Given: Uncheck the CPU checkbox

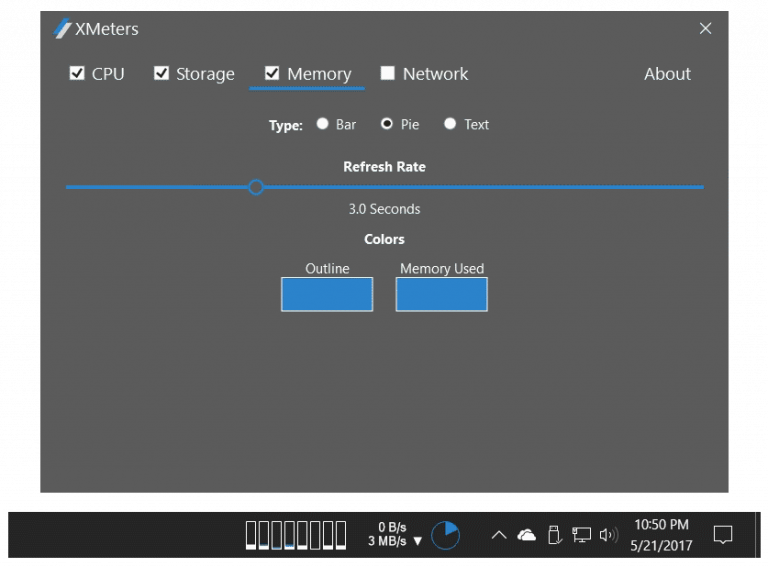Looking at the screenshot, I should 77,73.
